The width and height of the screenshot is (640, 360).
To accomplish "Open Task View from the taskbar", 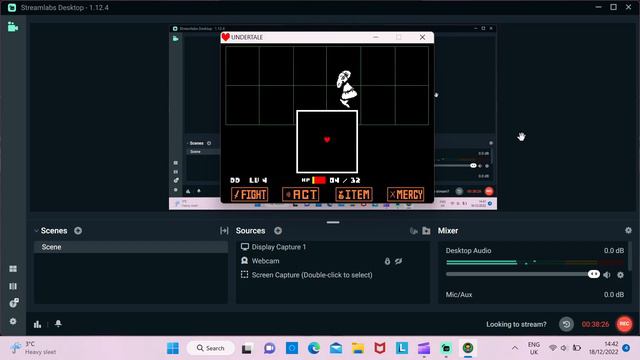I will pos(247,349).
